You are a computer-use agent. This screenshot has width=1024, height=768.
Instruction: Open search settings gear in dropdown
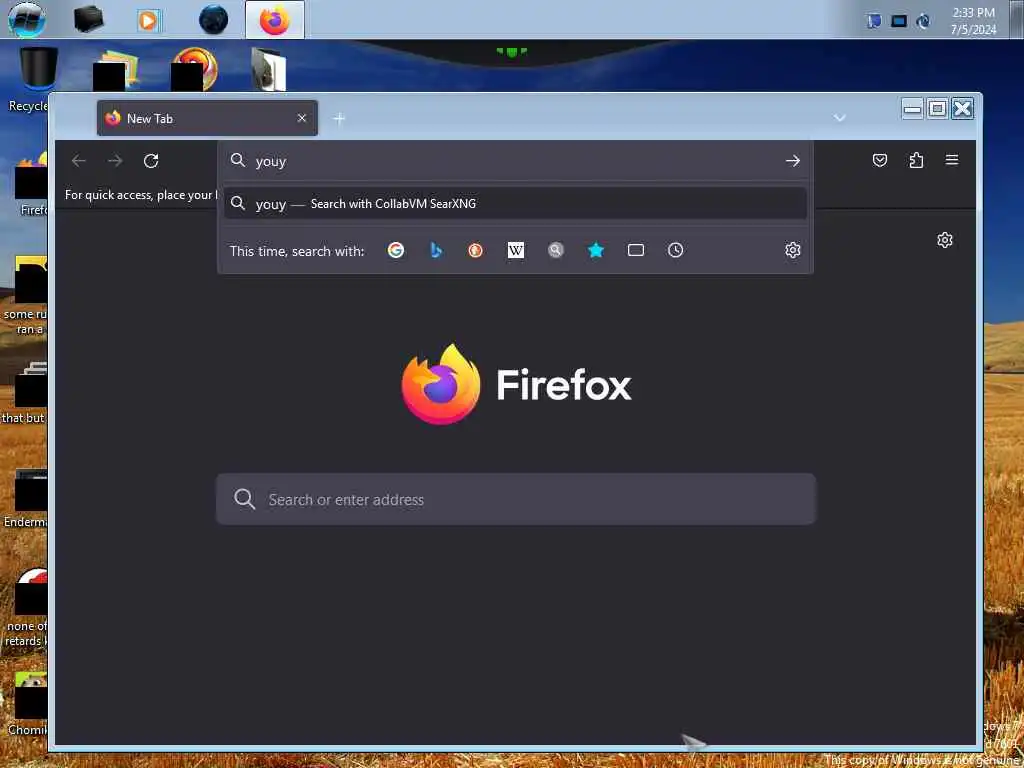pos(793,250)
